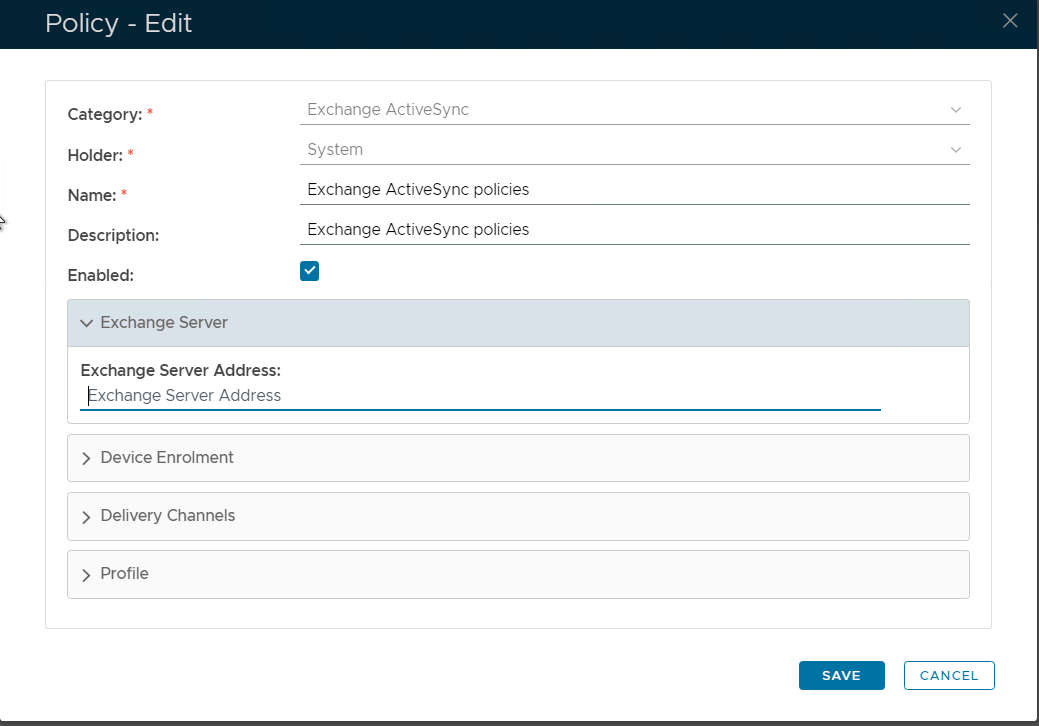Click the chevron icon beside Device Enrolment
This screenshot has height=726, width=1039.
[86, 458]
